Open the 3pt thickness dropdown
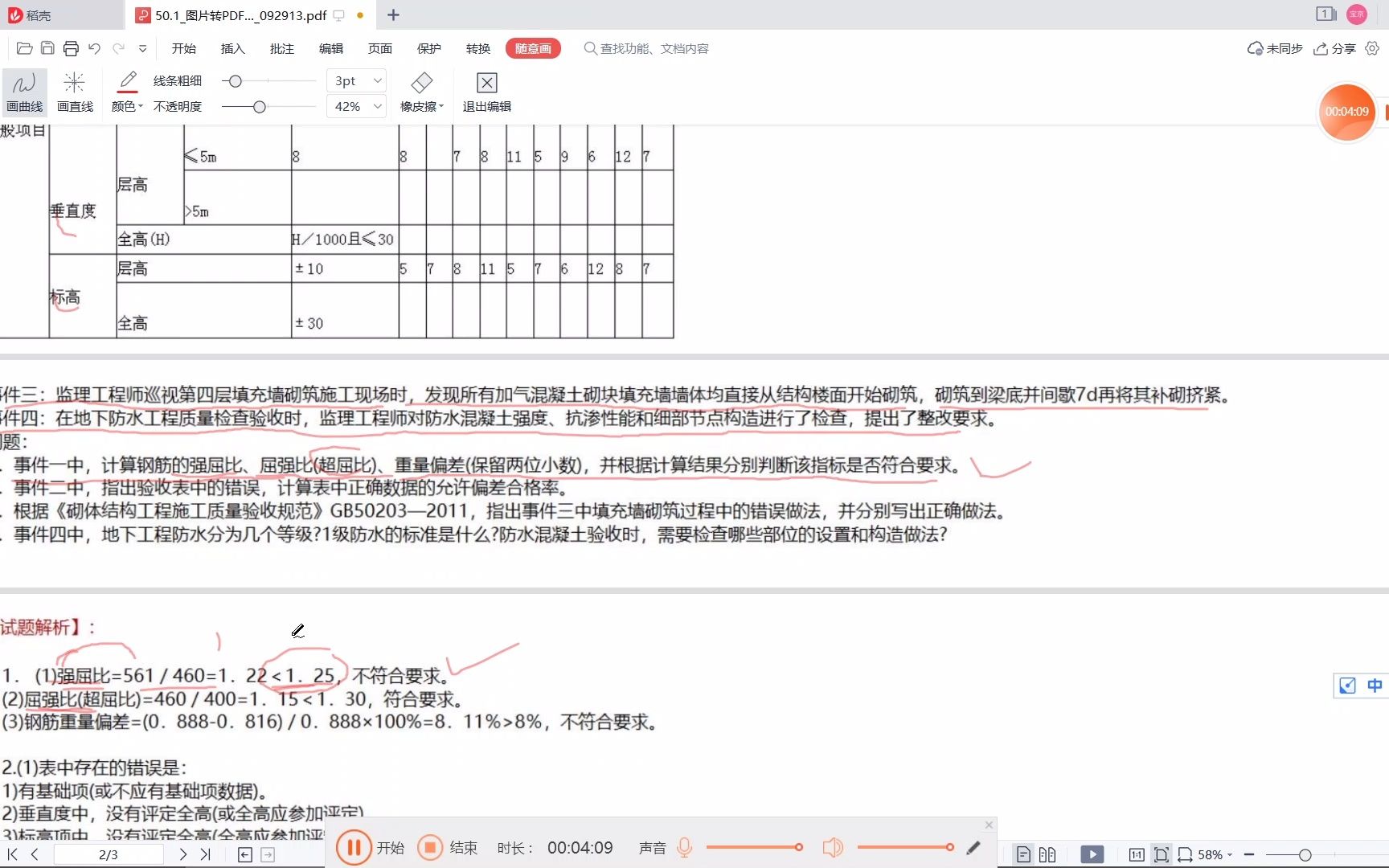This screenshot has width=1389, height=868. tap(357, 81)
